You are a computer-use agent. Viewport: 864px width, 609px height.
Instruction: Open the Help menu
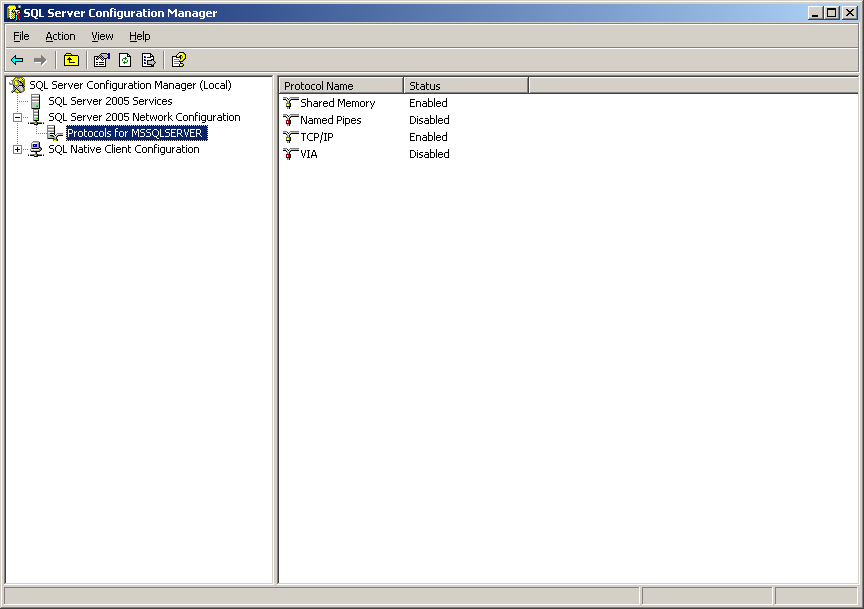tap(139, 36)
